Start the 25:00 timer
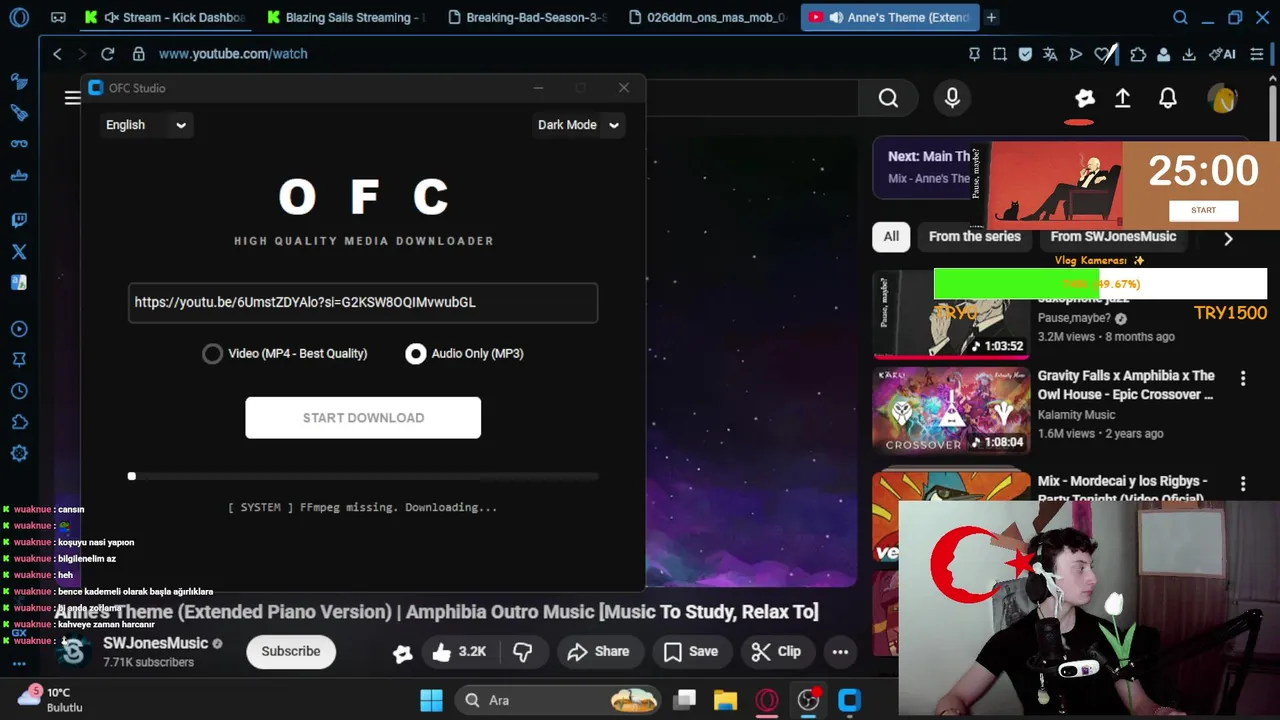1280x720 pixels. [x=1203, y=210]
